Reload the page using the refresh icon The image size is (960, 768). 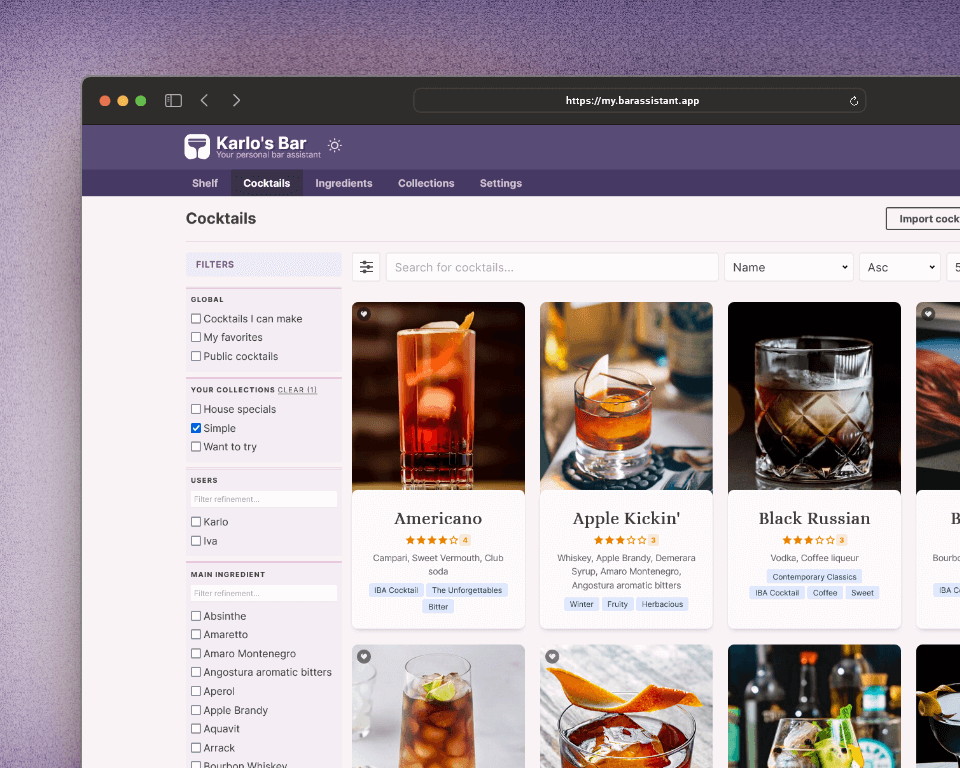[x=853, y=101]
